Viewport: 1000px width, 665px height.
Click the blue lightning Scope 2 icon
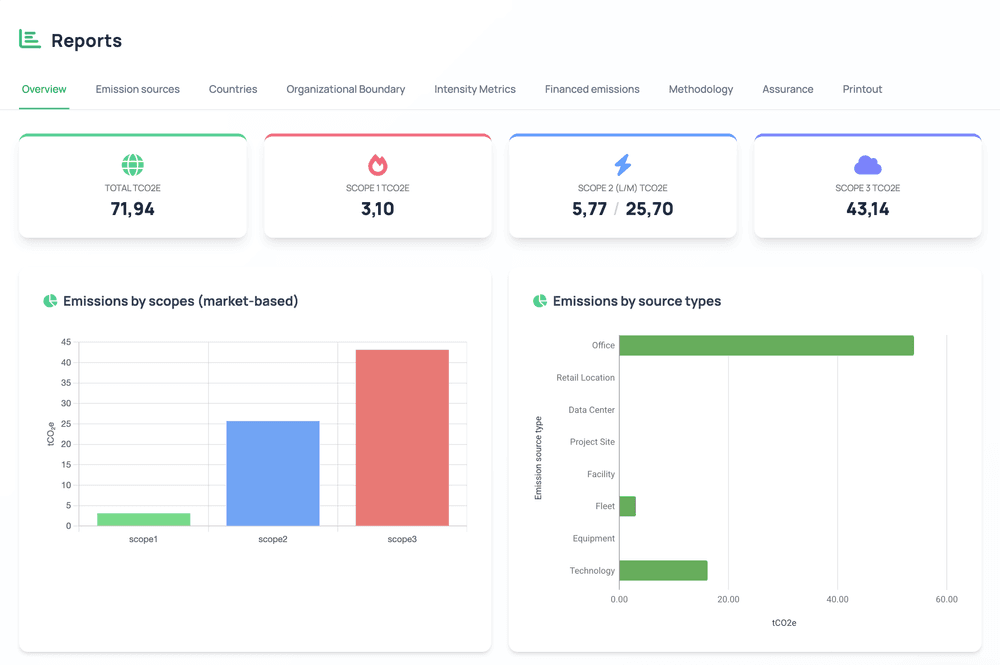click(x=622, y=164)
